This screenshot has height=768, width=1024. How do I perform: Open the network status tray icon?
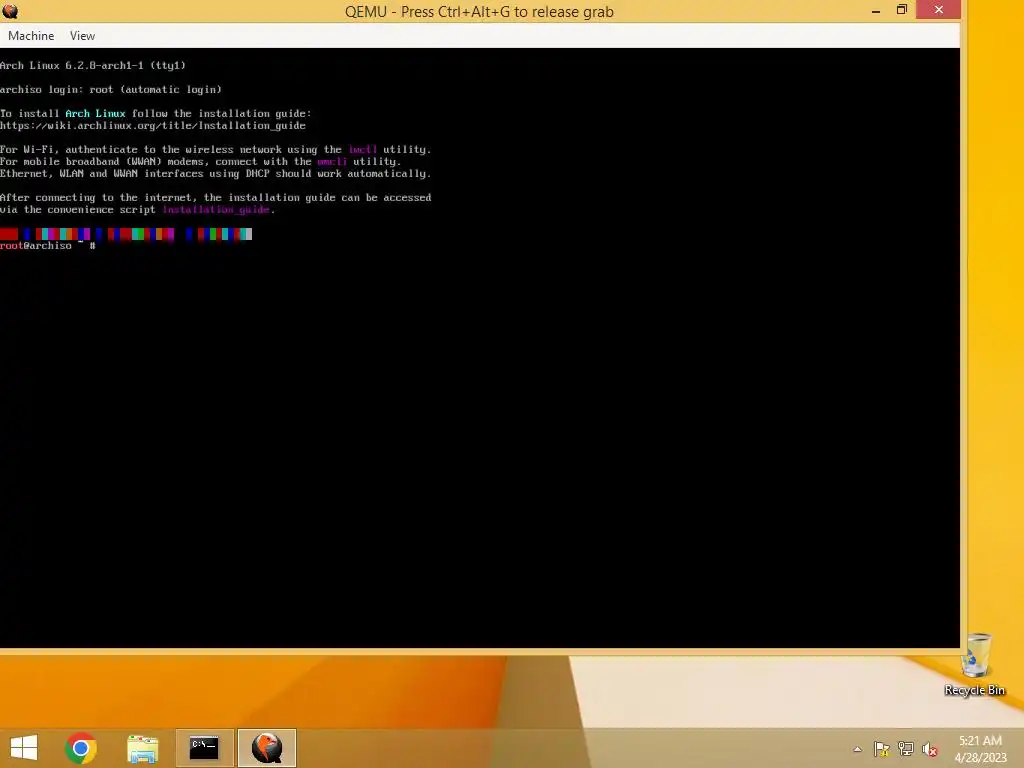[x=905, y=749]
